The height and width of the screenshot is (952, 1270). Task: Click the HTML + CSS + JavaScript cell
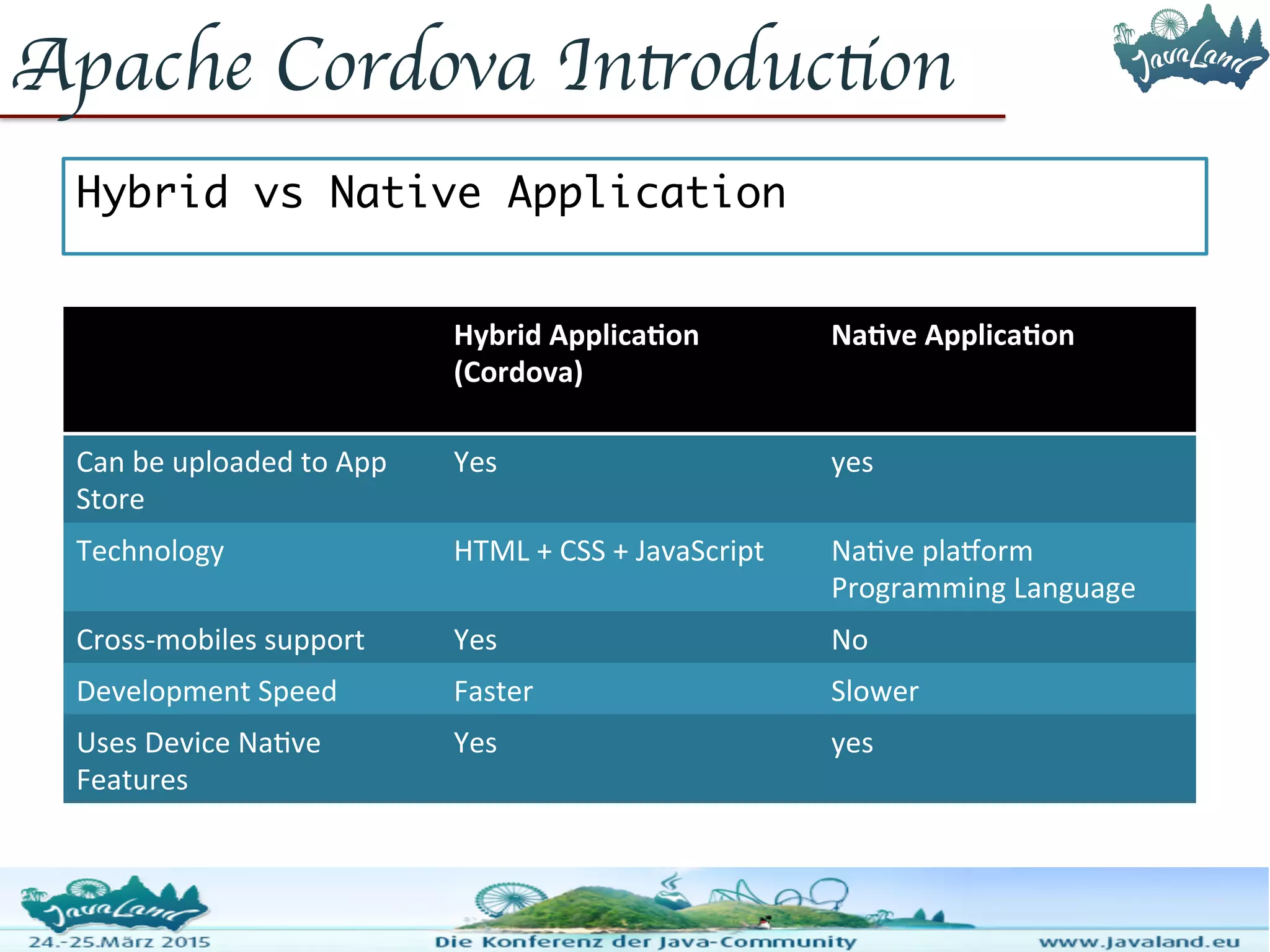tap(608, 551)
